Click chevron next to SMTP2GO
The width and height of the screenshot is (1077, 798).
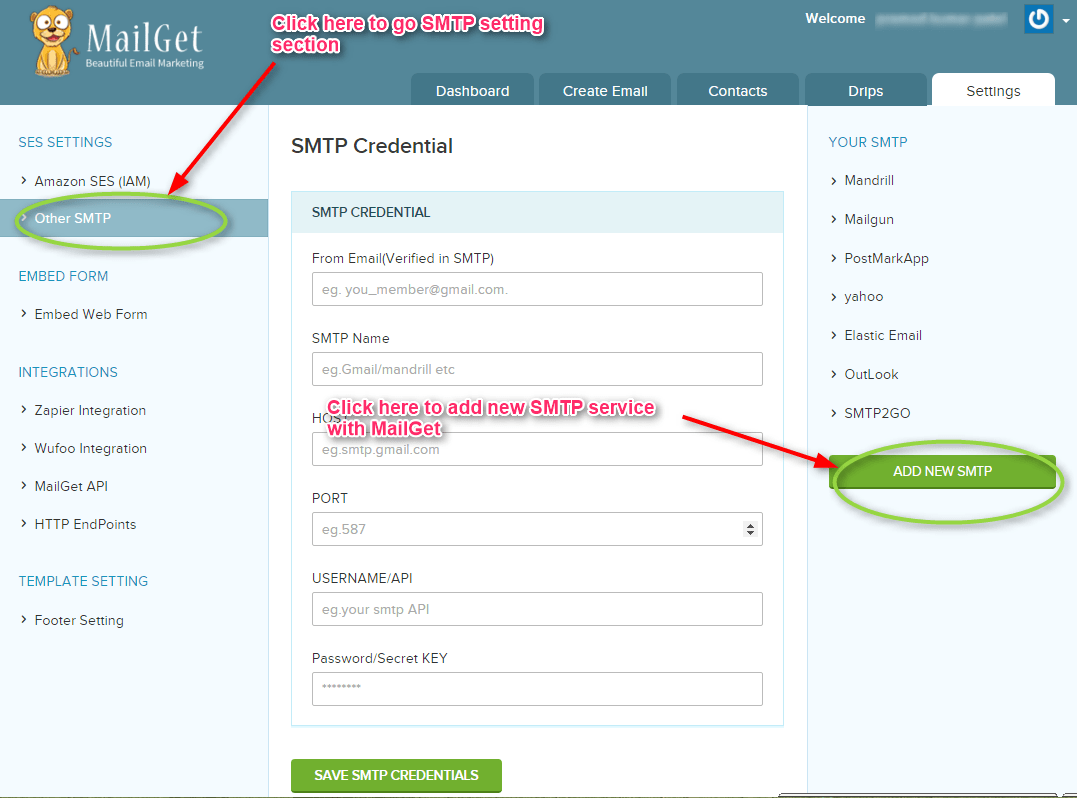[x=833, y=413]
